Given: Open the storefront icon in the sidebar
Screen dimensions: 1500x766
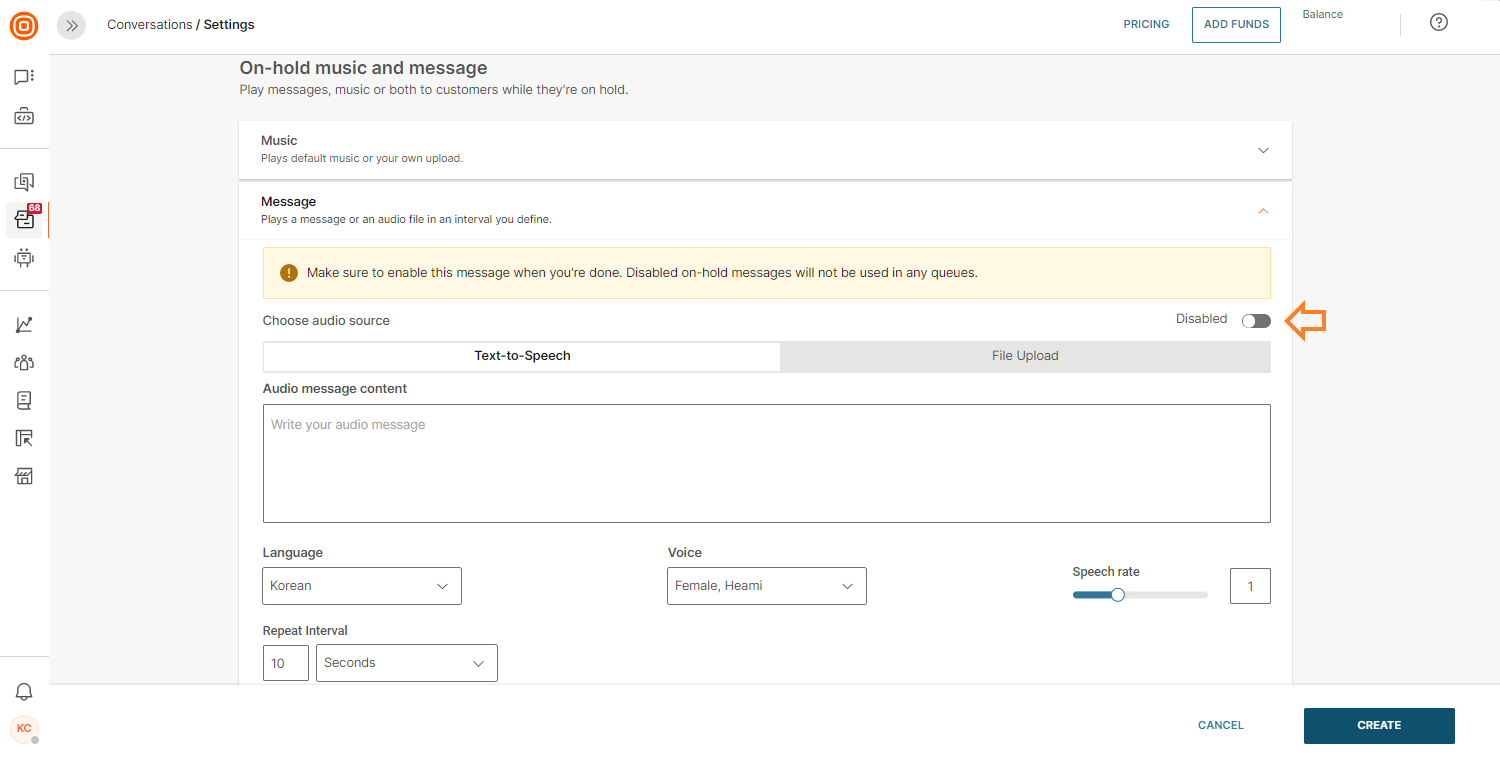Looking at the screenshot, I should coord(24,476).
